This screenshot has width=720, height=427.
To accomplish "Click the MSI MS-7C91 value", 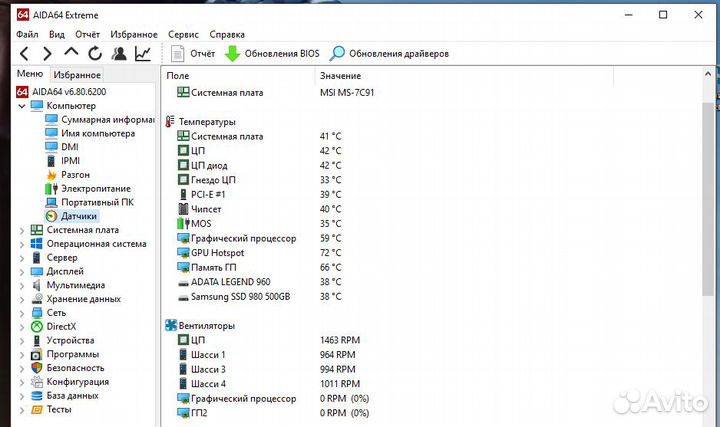I will coord(347,93).
